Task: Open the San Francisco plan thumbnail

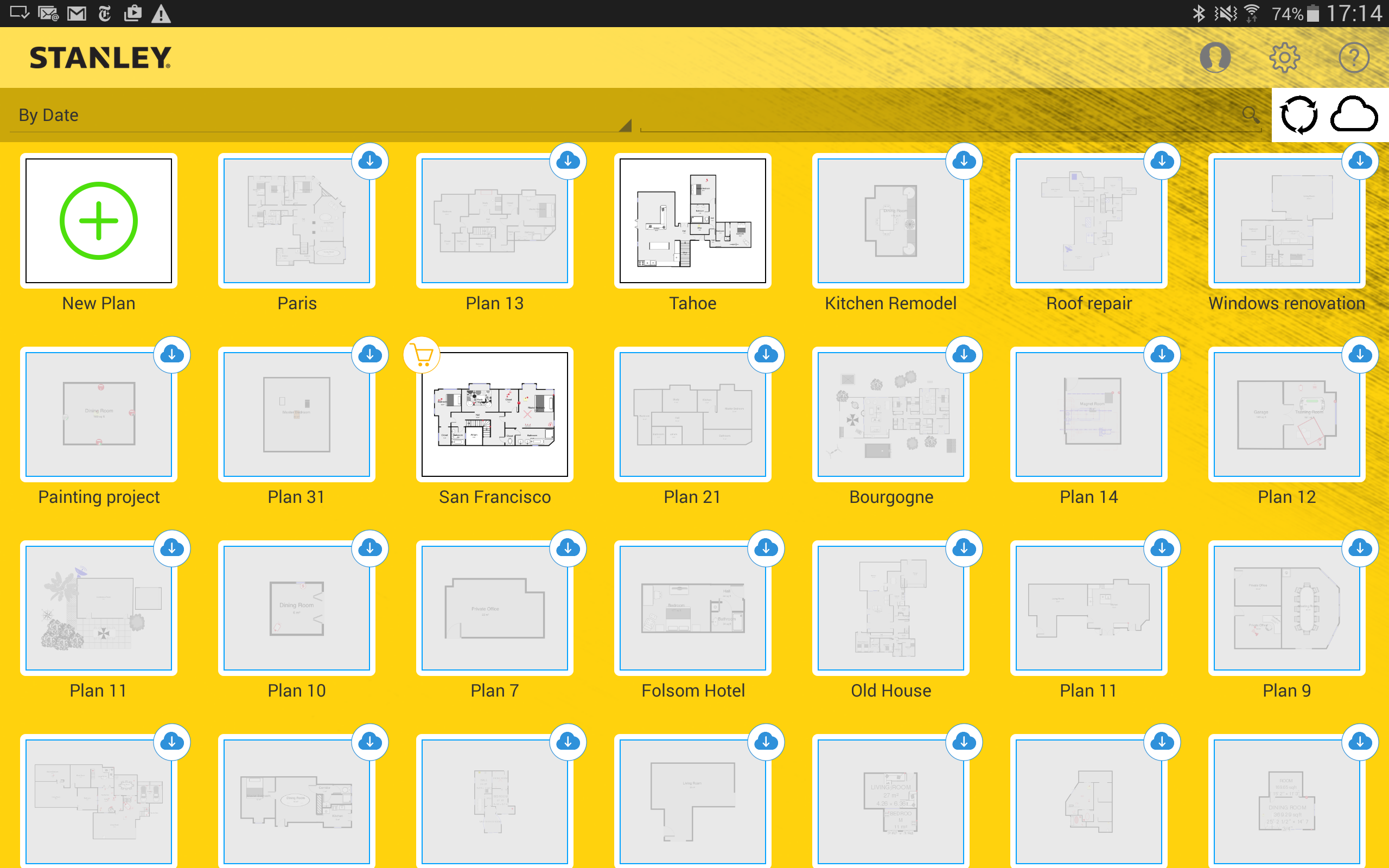Action: [x=495, y=414]
